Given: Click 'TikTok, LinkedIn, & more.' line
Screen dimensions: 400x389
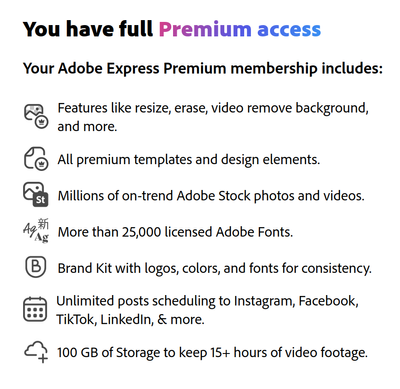Looking at the screenshot, I should (130, 319).
